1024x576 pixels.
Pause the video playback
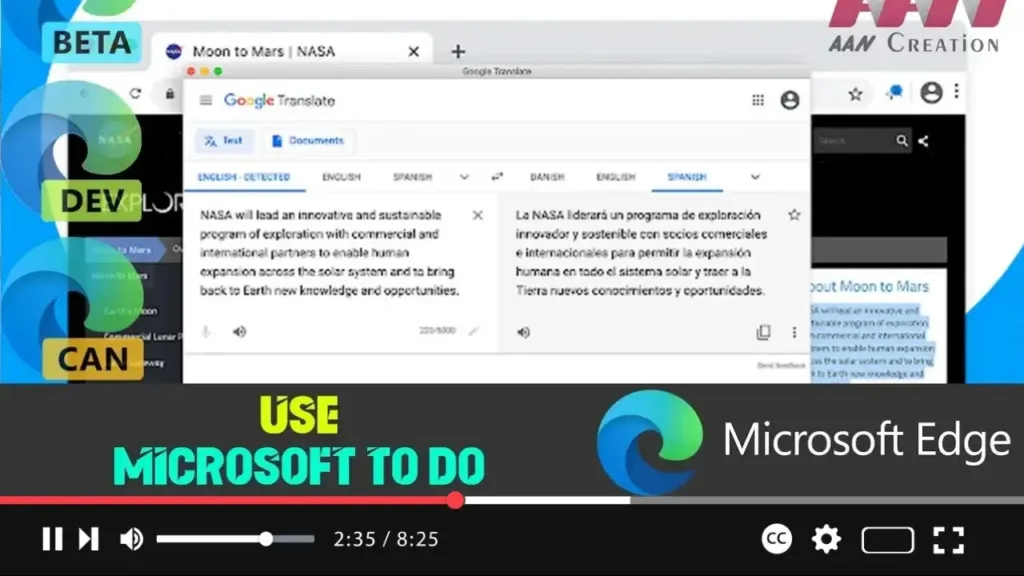point(52,540)
